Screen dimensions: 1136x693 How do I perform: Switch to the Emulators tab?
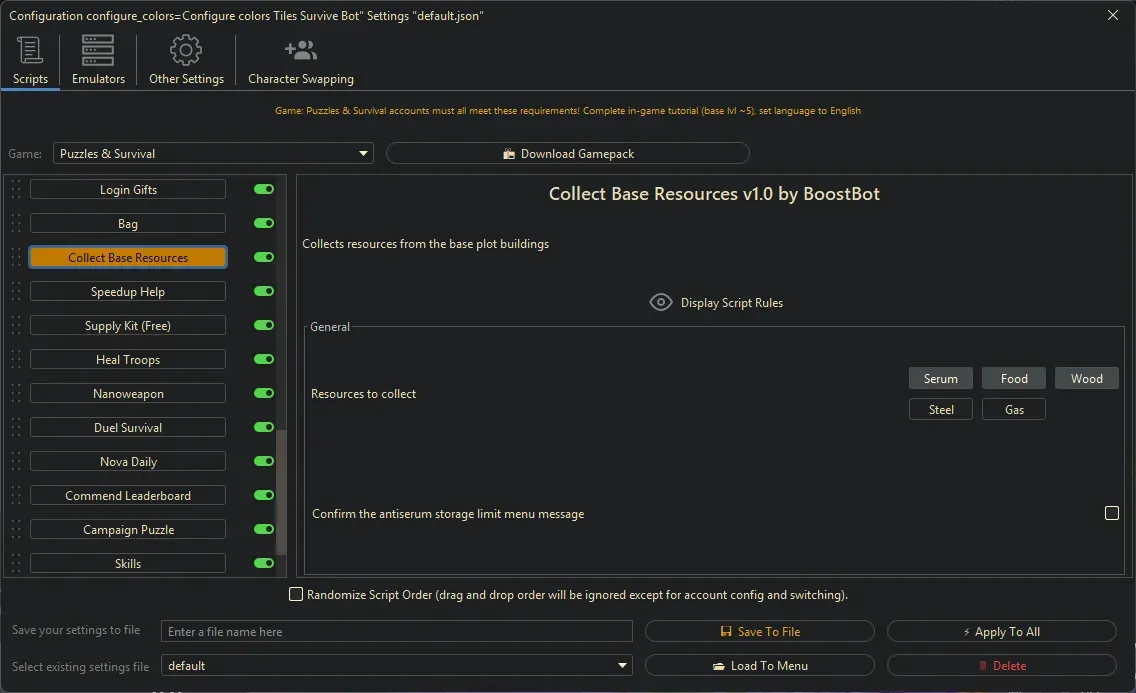click(97, 60)
